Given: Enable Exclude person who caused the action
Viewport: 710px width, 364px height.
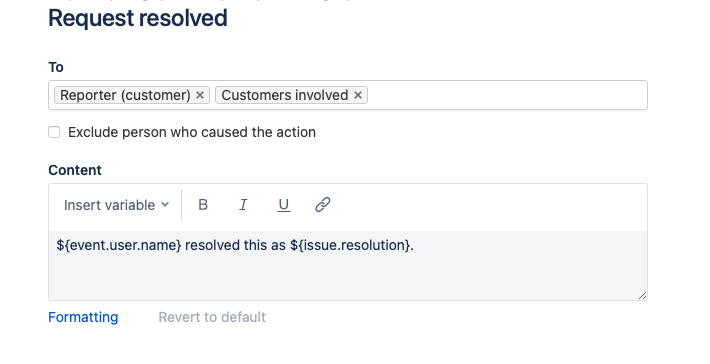Looking at the screenshot, I should point(54,132).
